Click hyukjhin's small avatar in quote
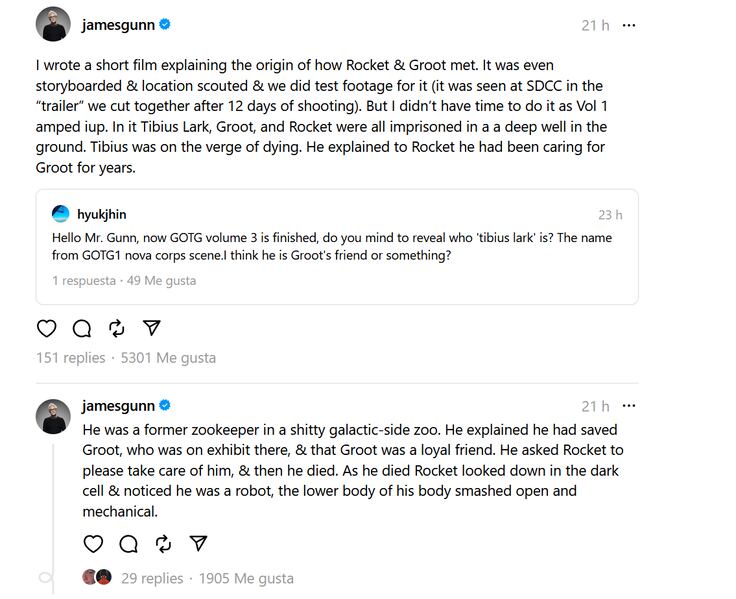 (61, 214)
